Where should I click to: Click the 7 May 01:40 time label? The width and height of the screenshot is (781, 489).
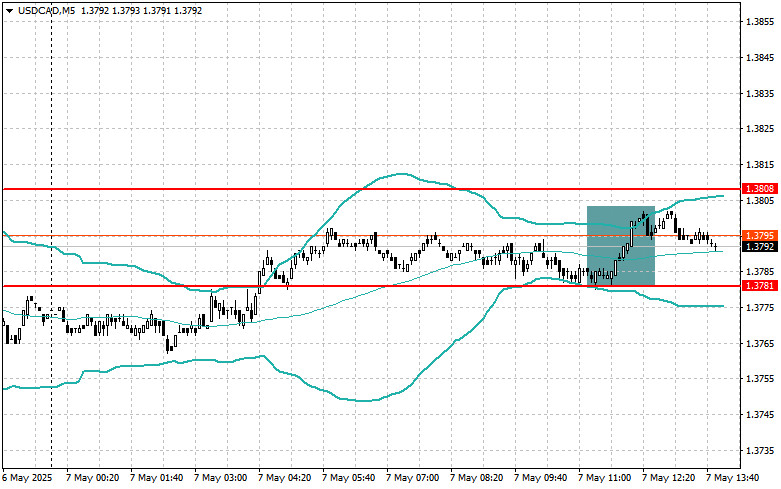pos(156,478)
